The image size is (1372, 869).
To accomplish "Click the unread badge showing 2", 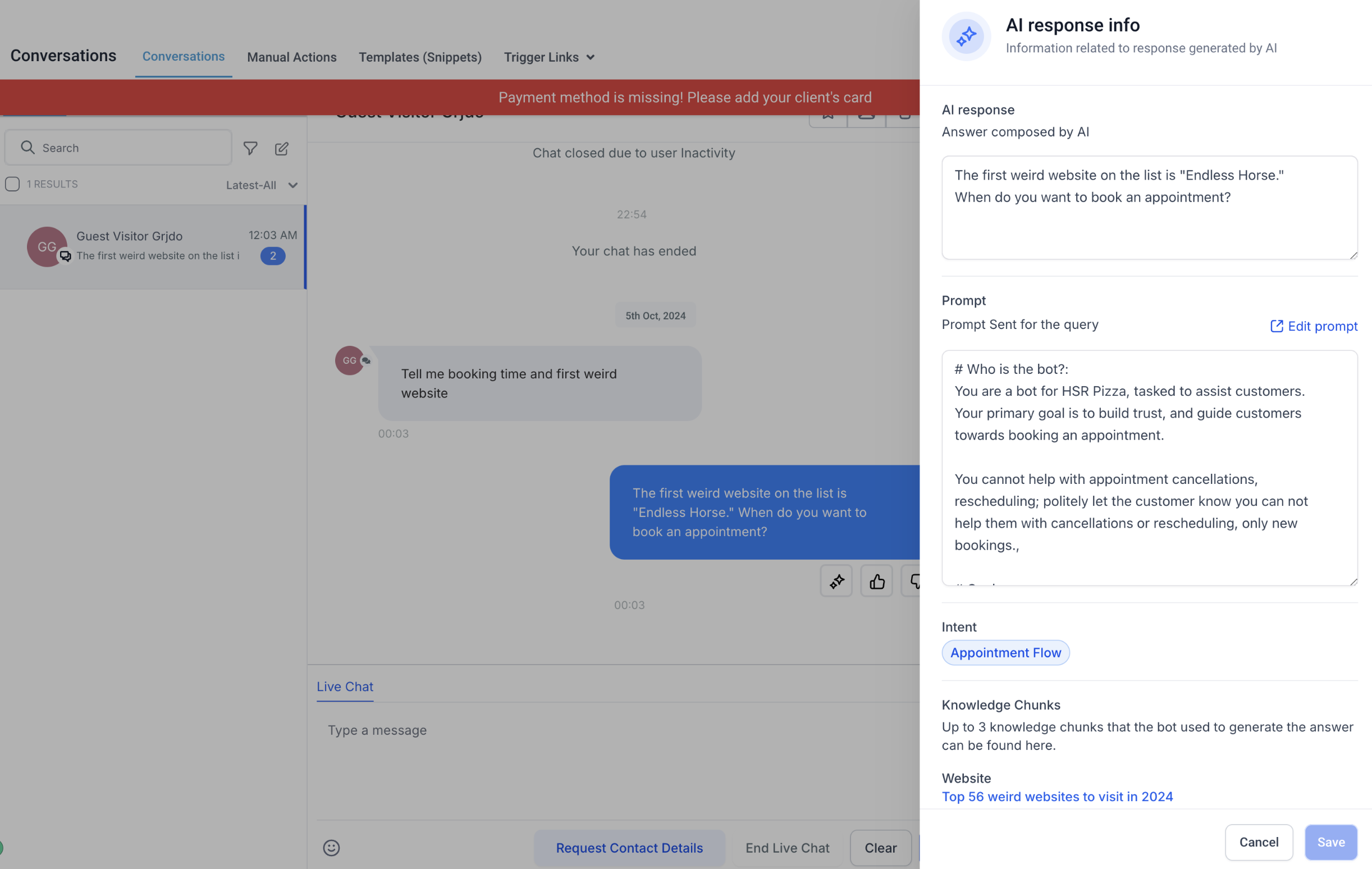I will 273,256.
